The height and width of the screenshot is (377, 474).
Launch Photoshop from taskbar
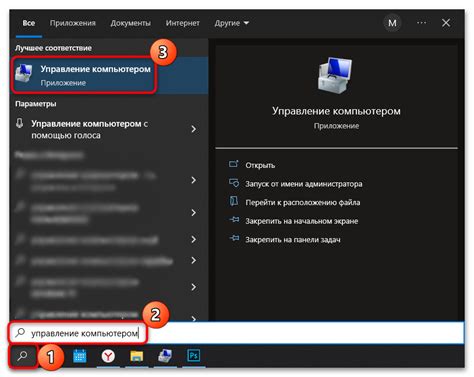point(194,356)
